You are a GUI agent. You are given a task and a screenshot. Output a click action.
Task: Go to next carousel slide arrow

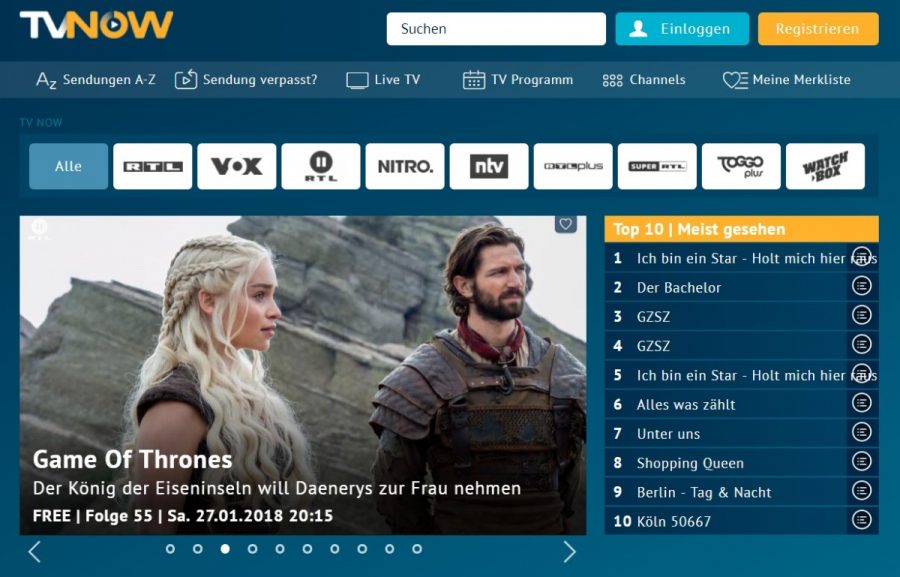(x=570, y=551)
